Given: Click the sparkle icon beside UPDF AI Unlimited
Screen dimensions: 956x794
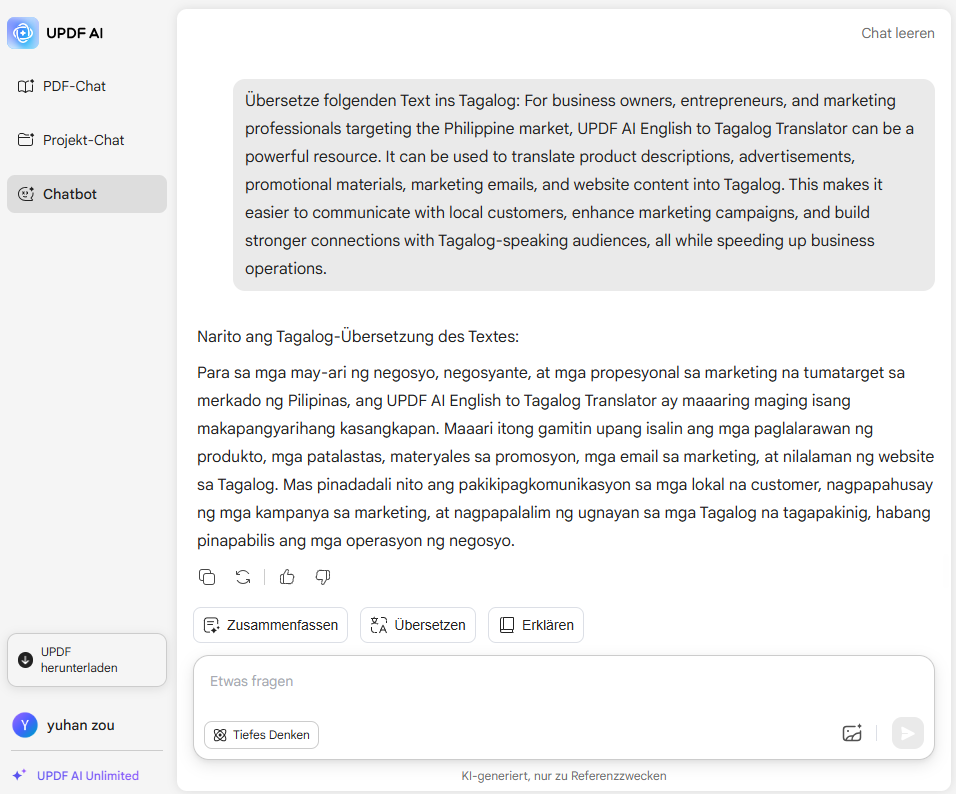Looking at the screenshot, I should tap(20, 775).
